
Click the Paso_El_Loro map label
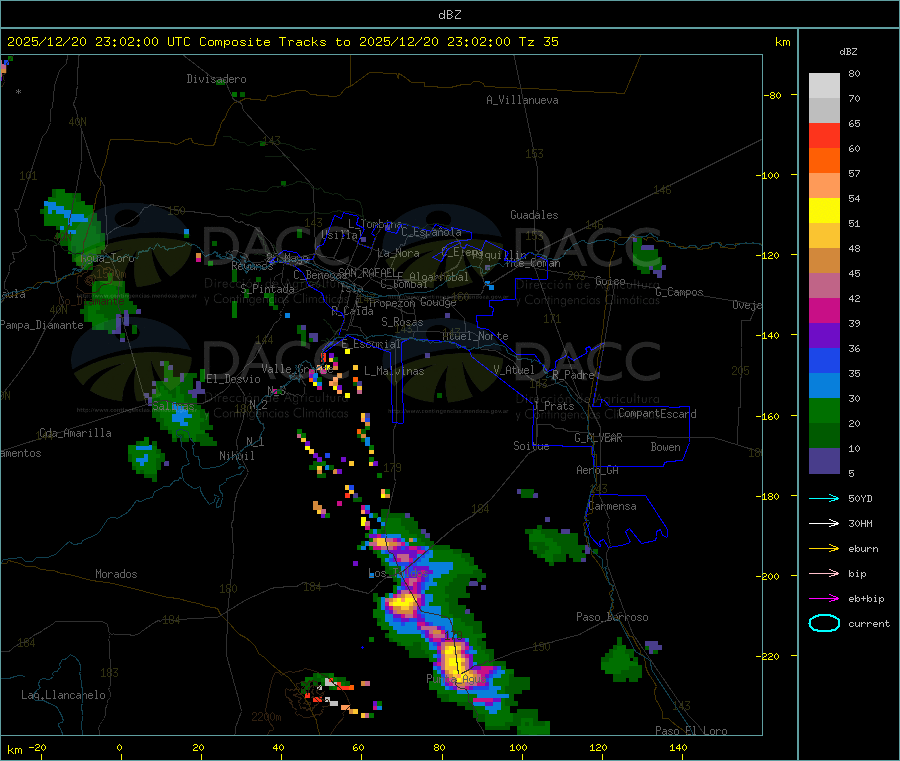coord(691,731)
